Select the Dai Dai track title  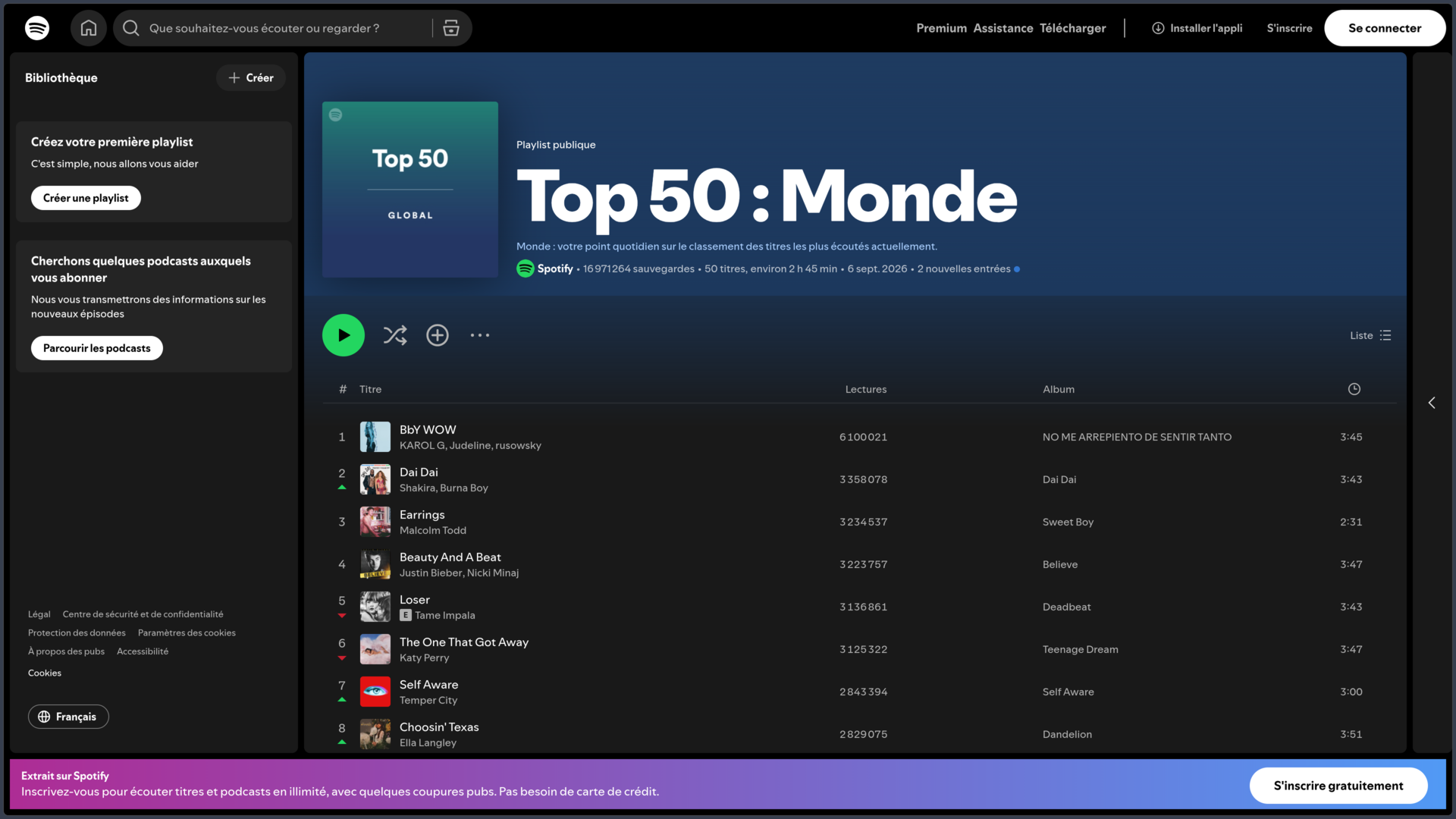click(x=419, y=472)
